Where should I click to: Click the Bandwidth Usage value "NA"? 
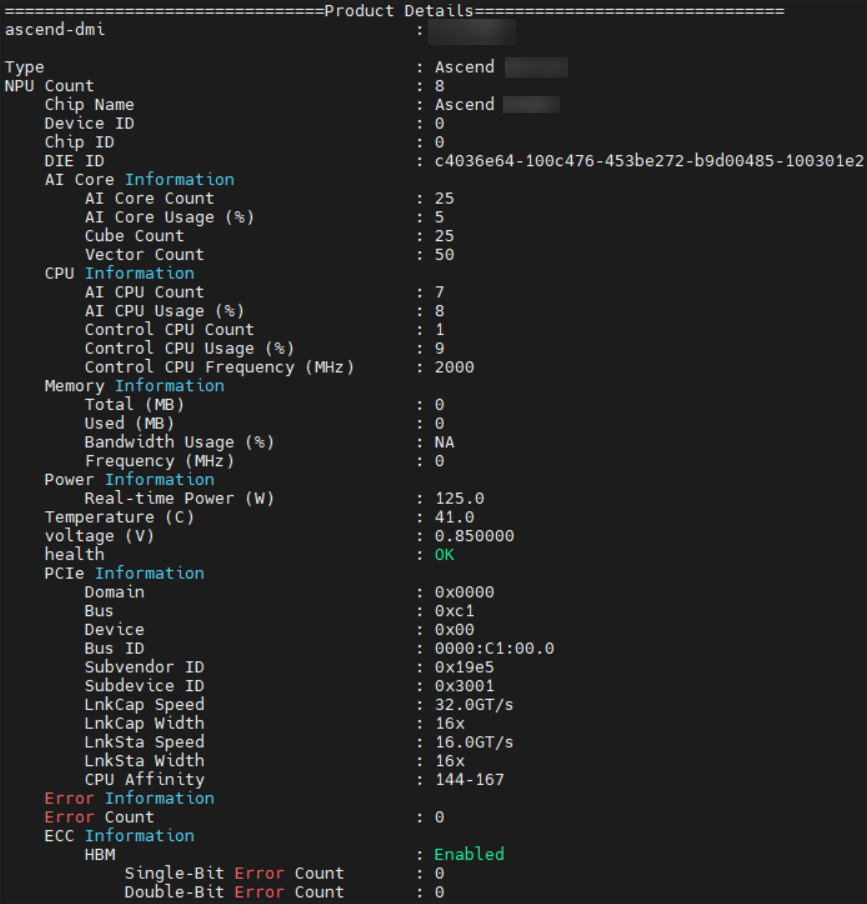[x=444, y=442]
